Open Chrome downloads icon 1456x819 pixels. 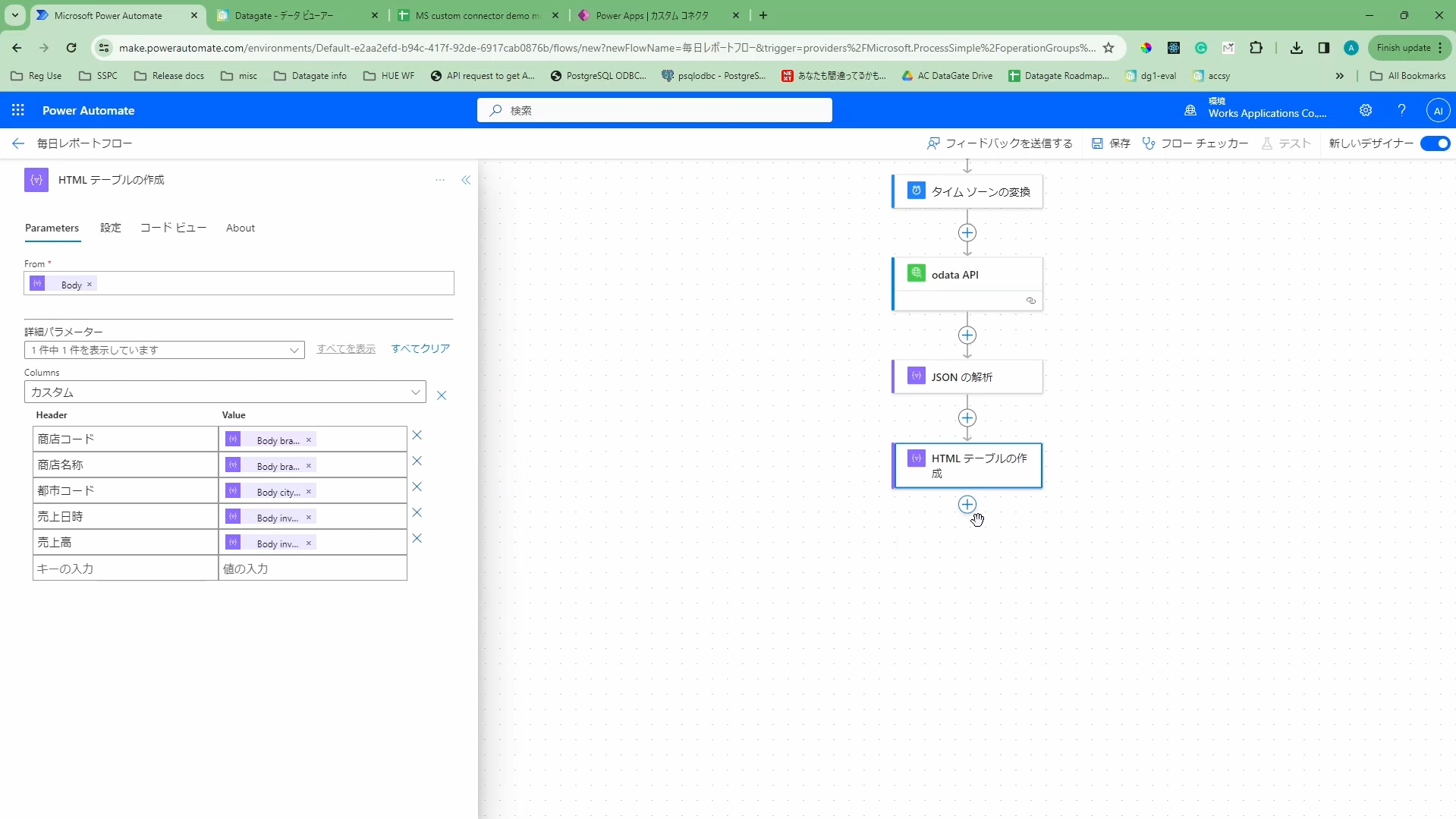[1297, 48]
